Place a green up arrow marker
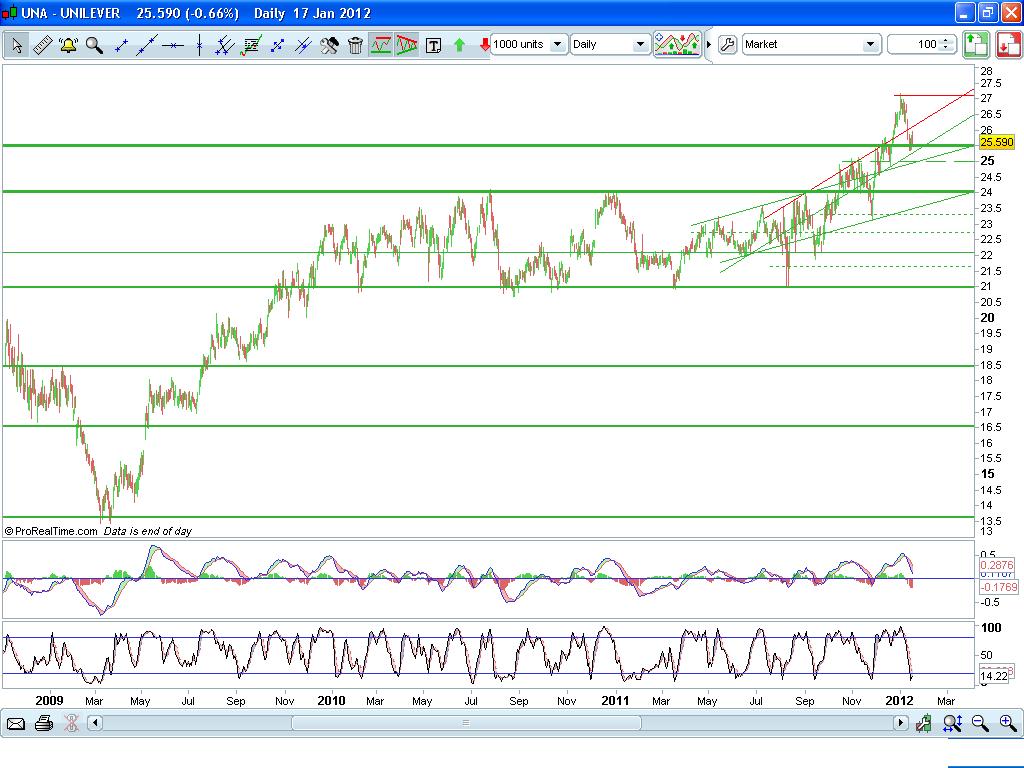 point(459,45)
